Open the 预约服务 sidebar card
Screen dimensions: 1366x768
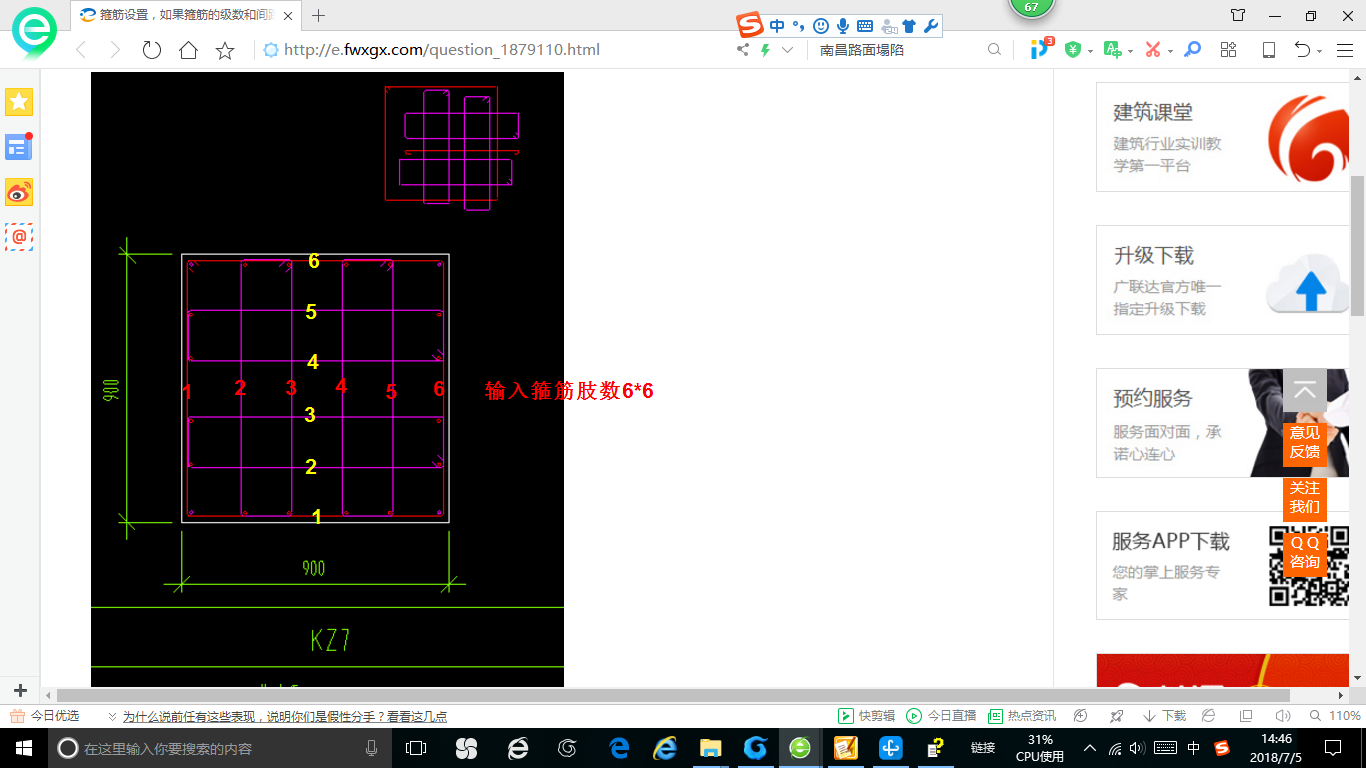(1222, 423)
